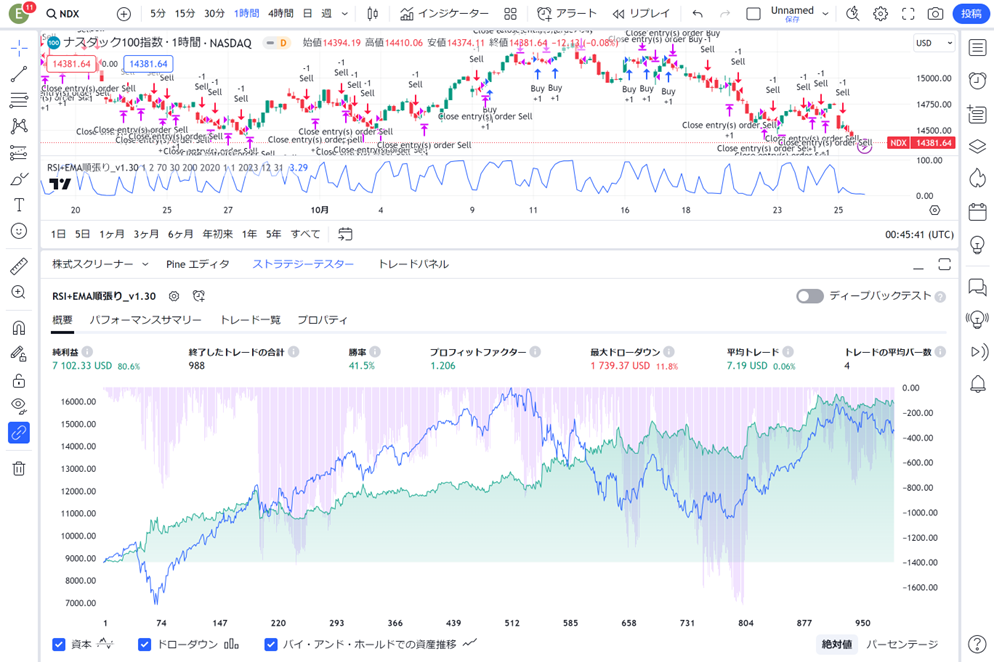Remove drawings with the trash icon
The image size is (994, 662).
click(x=19, y=468)
